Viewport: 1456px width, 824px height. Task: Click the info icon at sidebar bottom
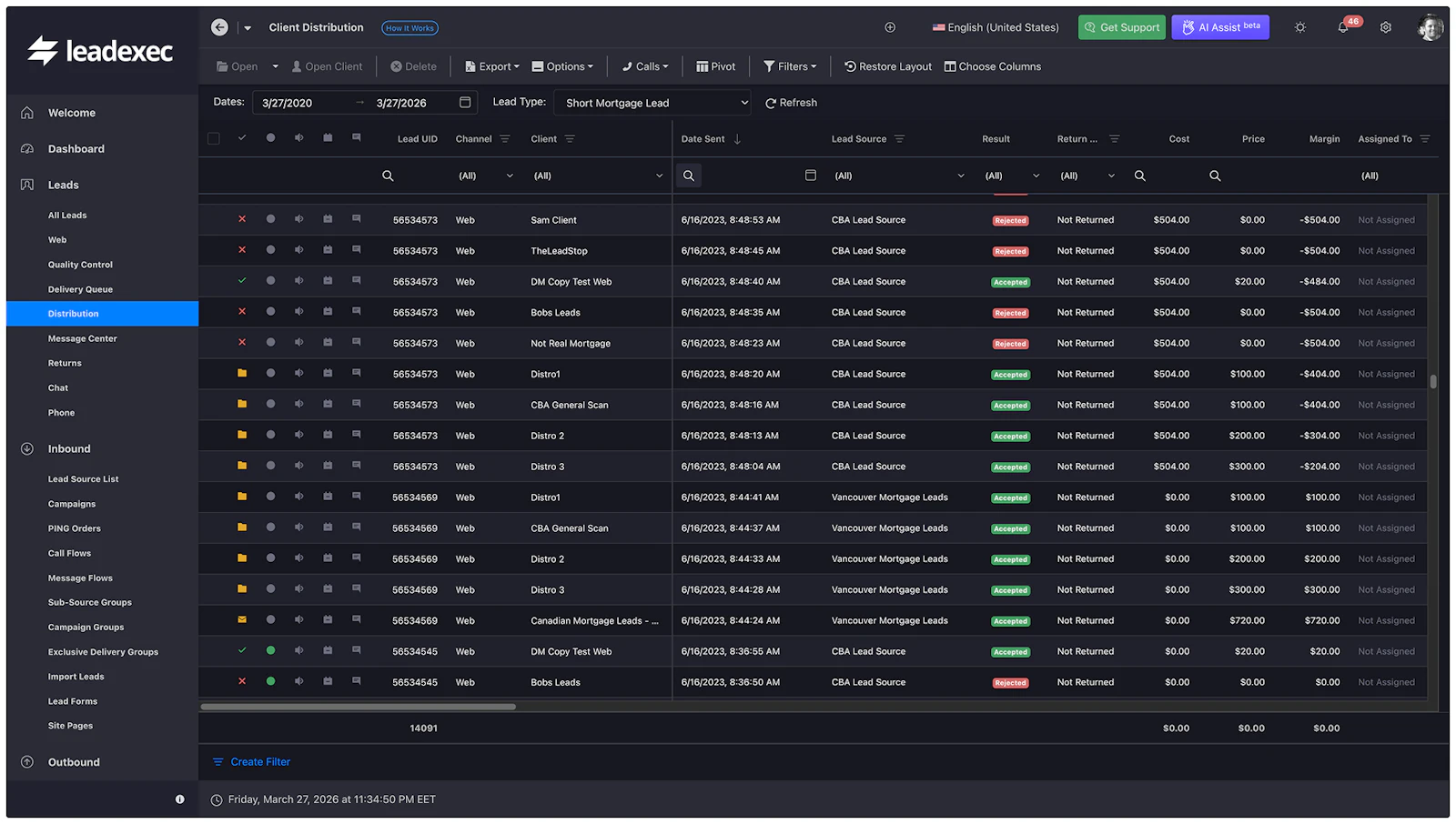click(x=179, y=799)
